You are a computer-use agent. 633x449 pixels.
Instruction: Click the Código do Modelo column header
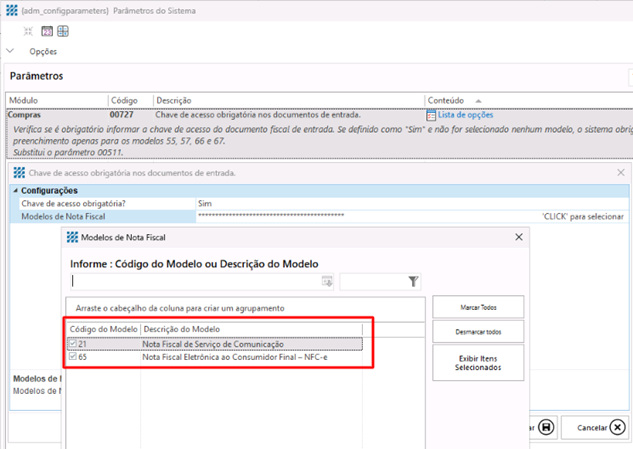pos(103,329)
